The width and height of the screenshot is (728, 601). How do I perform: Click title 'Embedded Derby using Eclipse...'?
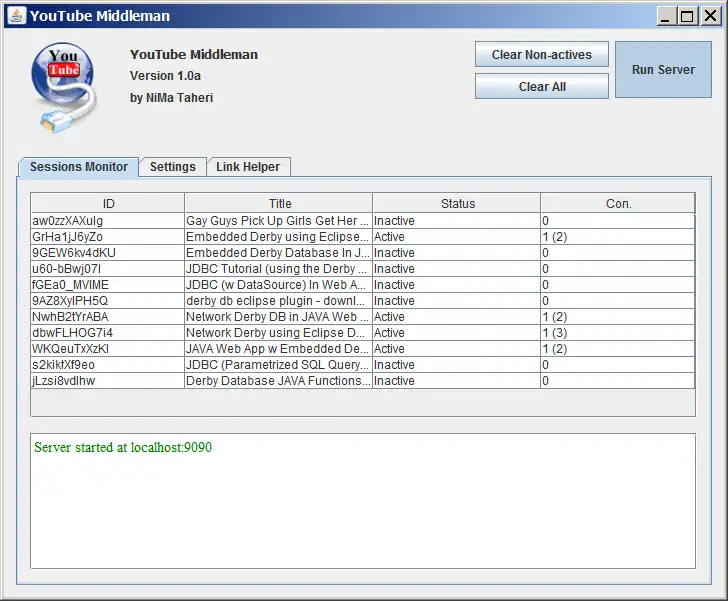pyautogui.click(x=277, y=237)
